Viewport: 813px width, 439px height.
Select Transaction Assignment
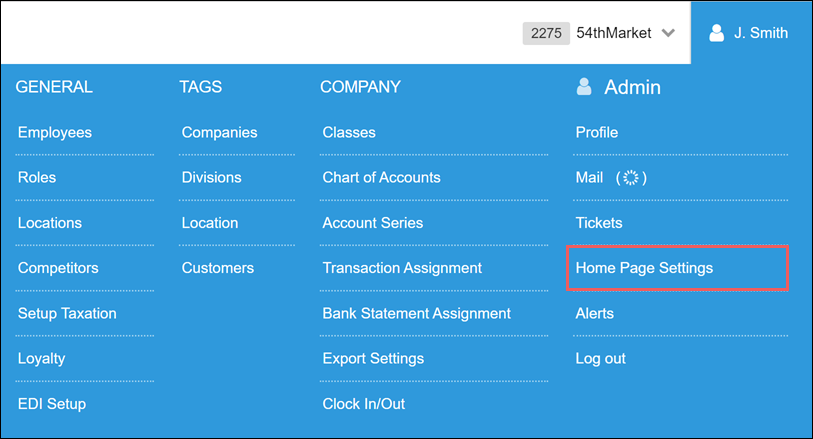pos(402,268)
